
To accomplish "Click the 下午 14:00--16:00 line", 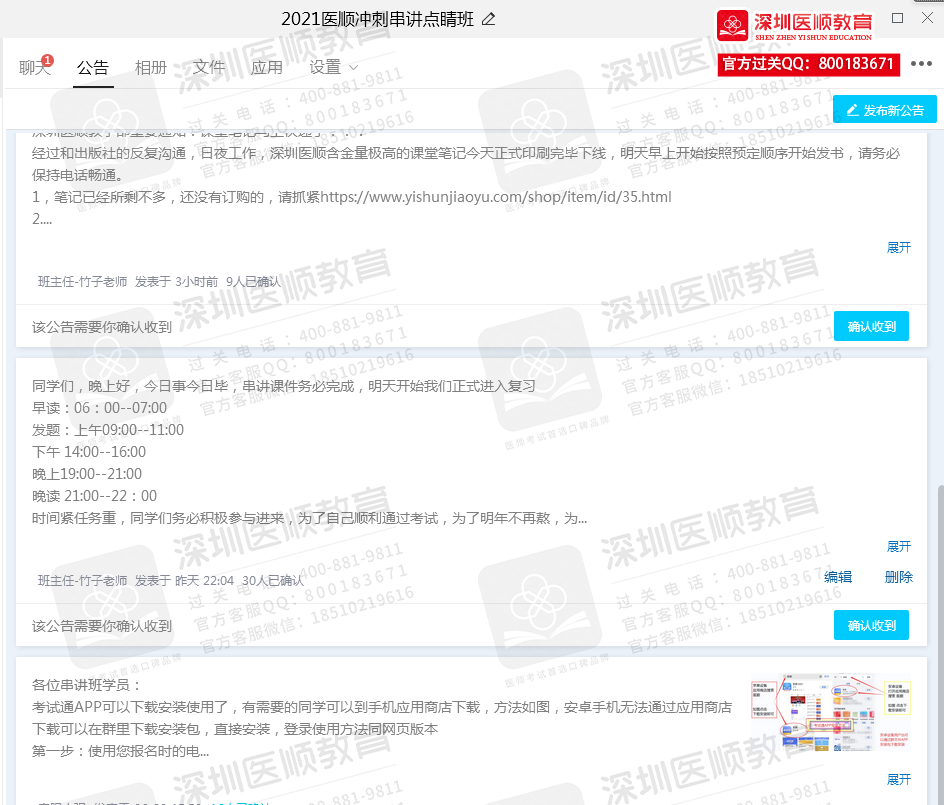I will click(x=88, y=452).
